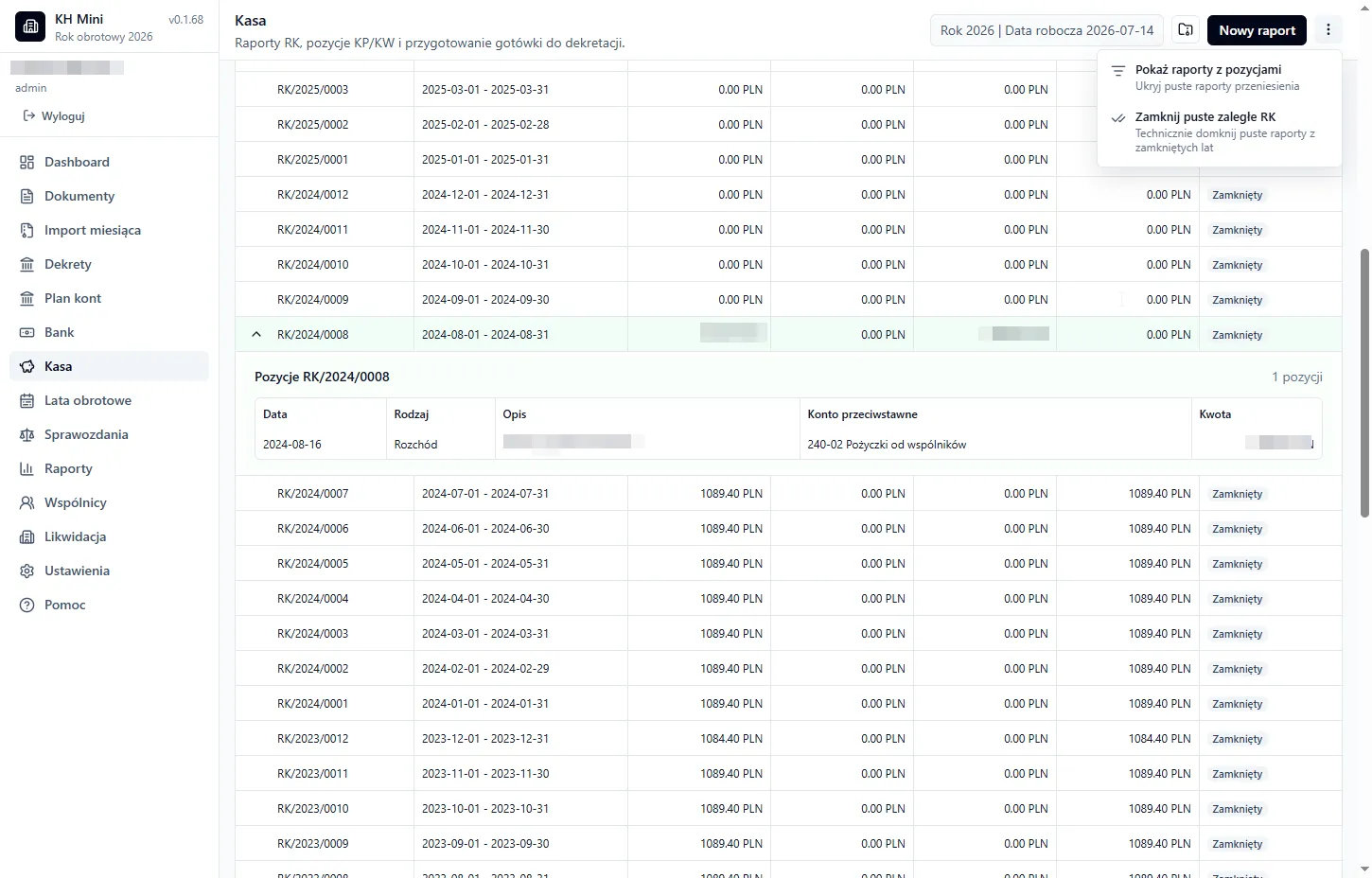Click period 2024-02-01 - 2024-02-29
The width and height of the screenshot is (1372, 878).
point(485,668)
